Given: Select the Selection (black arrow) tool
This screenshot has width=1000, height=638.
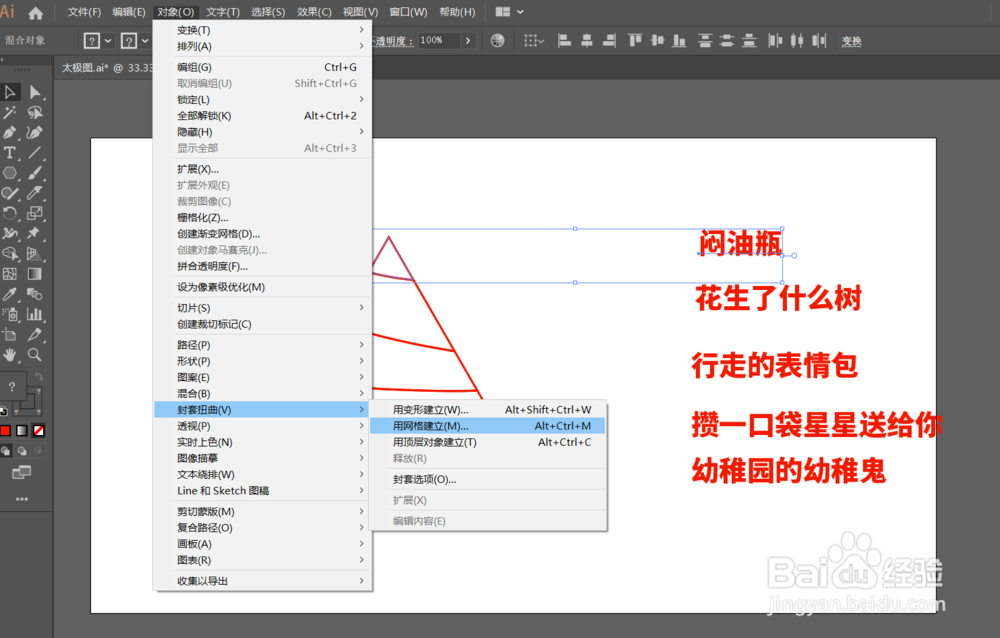Looking at the screenshot, I should 10,93.
